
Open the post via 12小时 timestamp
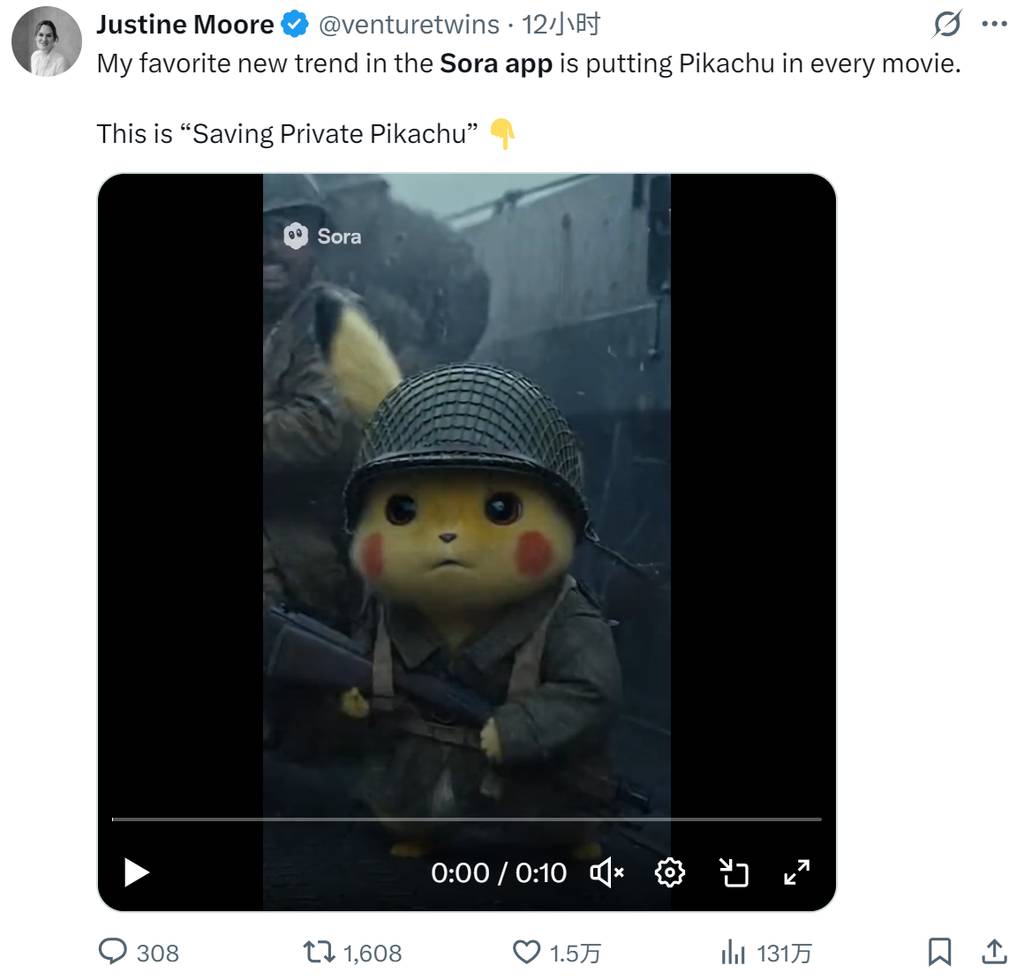561,25
